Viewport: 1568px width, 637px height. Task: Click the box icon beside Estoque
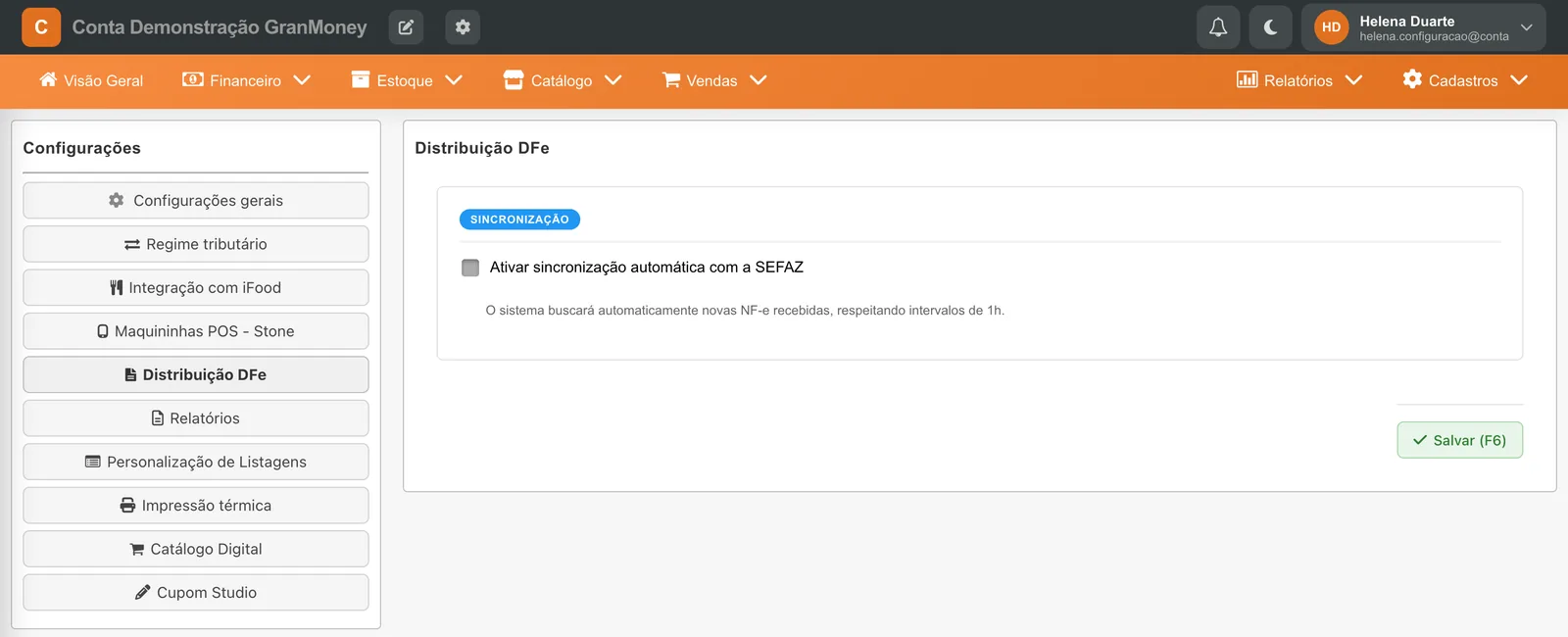tap(361, 79)
